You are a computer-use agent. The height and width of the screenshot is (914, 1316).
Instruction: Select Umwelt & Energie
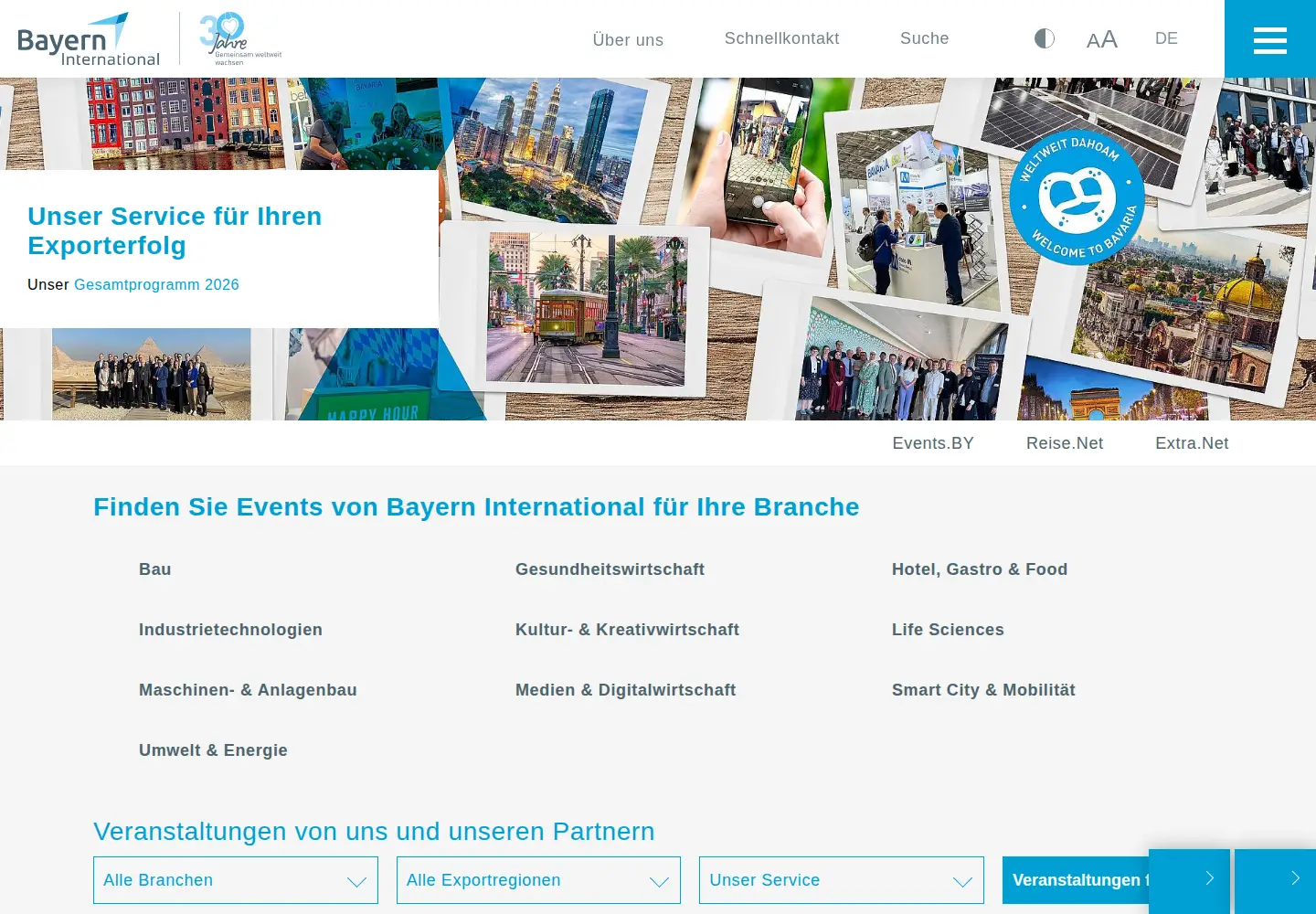(x=213, y=750)
